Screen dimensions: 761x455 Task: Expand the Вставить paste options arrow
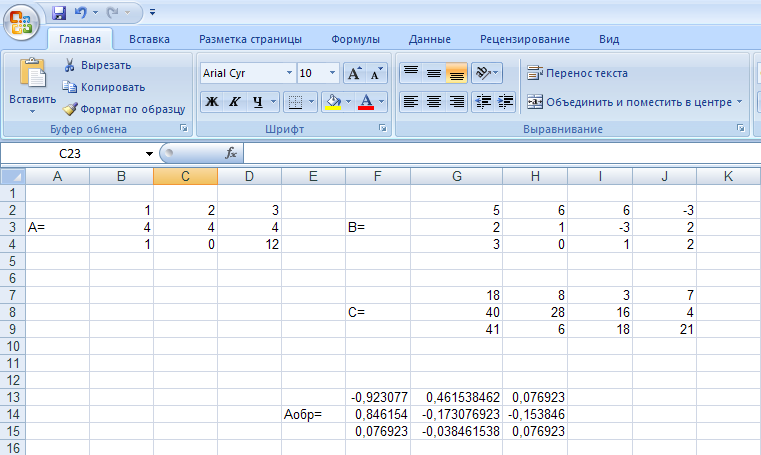coord(33,112)
